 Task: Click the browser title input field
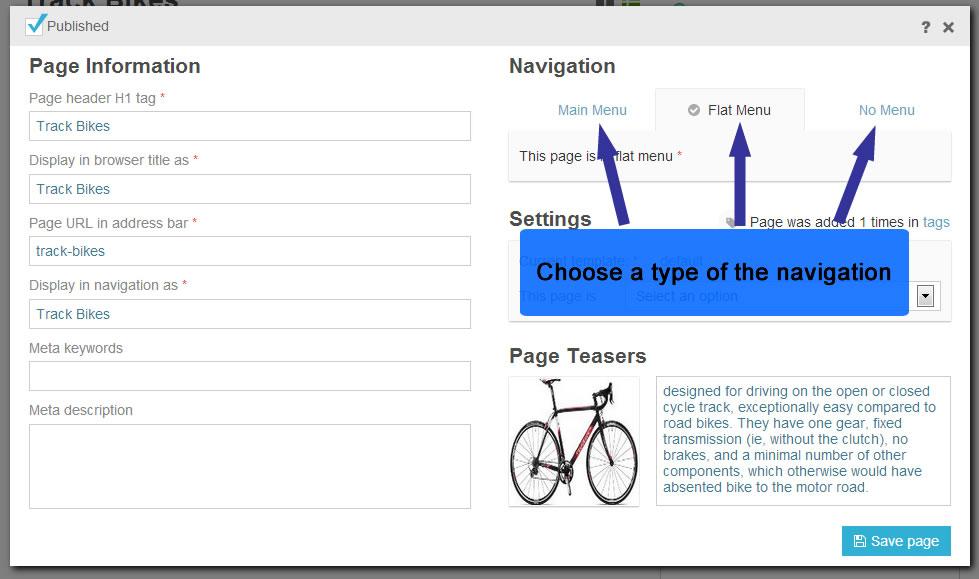(250, 189)
